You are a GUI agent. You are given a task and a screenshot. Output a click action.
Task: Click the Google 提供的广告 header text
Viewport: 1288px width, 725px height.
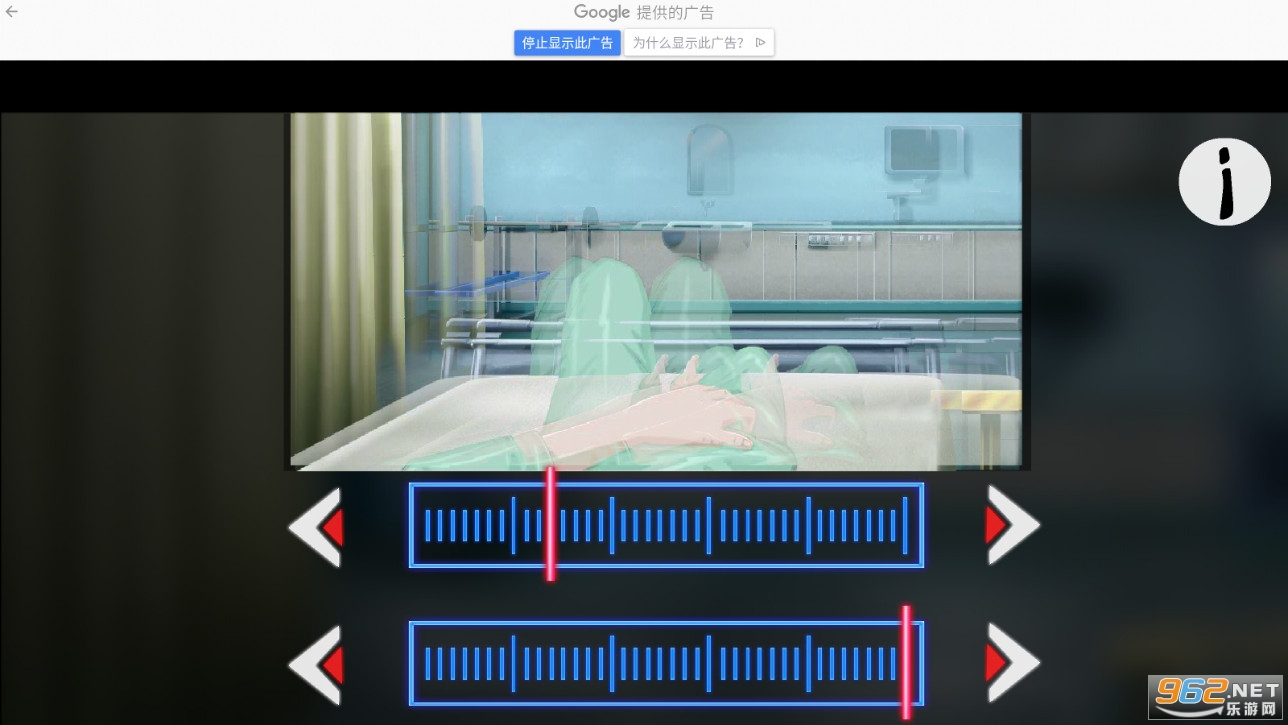[x=643, y=13]
